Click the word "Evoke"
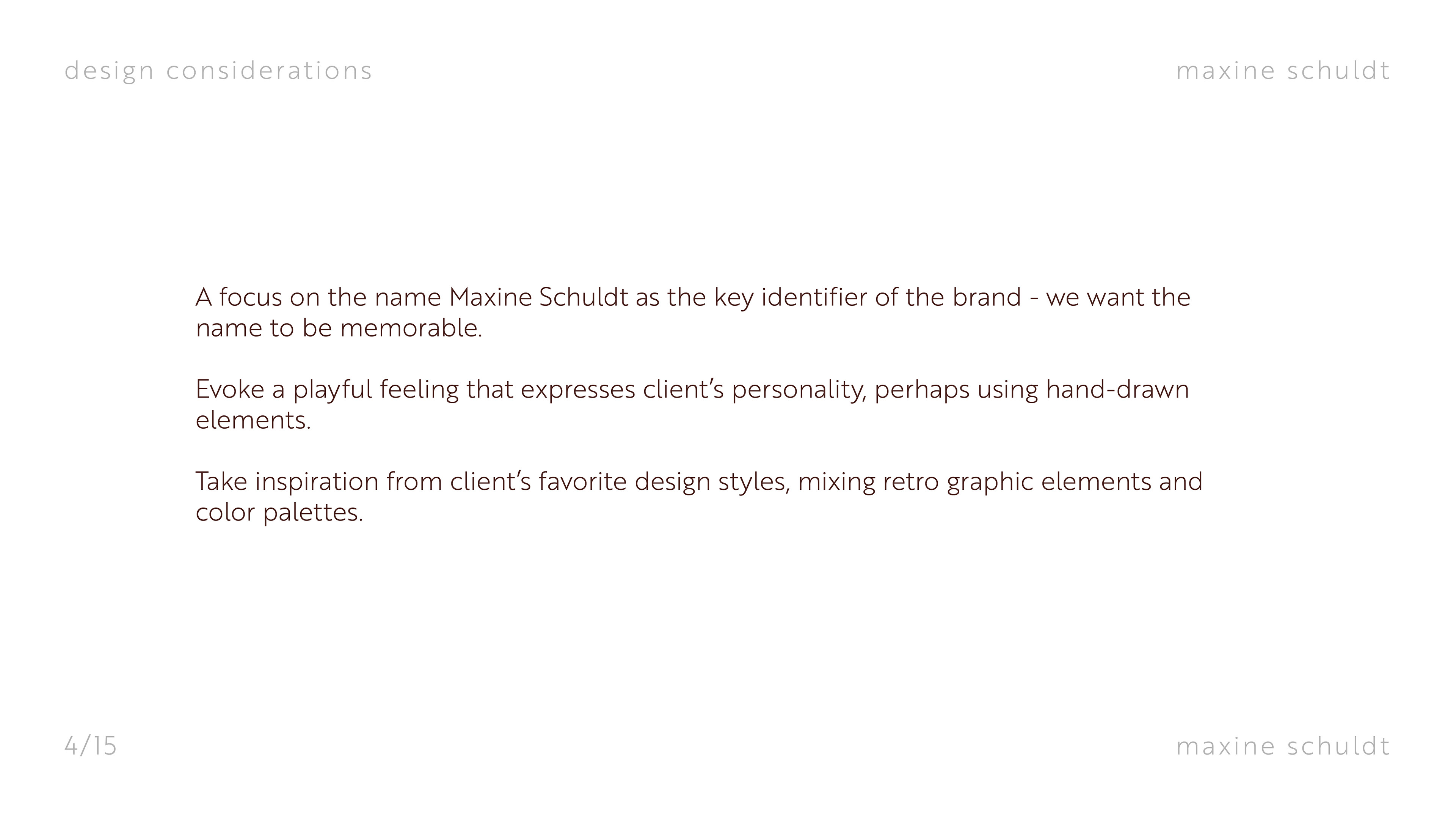1456x819 pixels. coord(229,390)
